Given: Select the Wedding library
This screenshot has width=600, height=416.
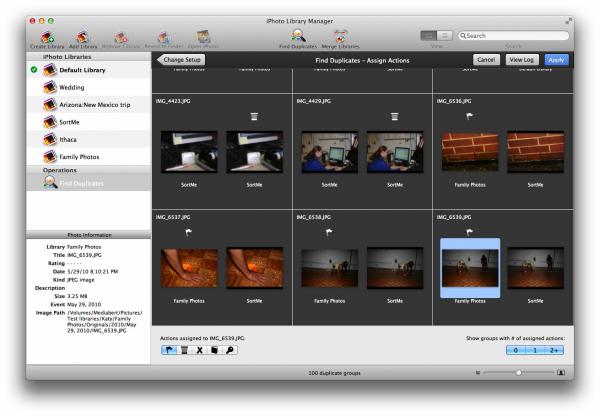Looking at the screenshot, I should click(89, 87).
